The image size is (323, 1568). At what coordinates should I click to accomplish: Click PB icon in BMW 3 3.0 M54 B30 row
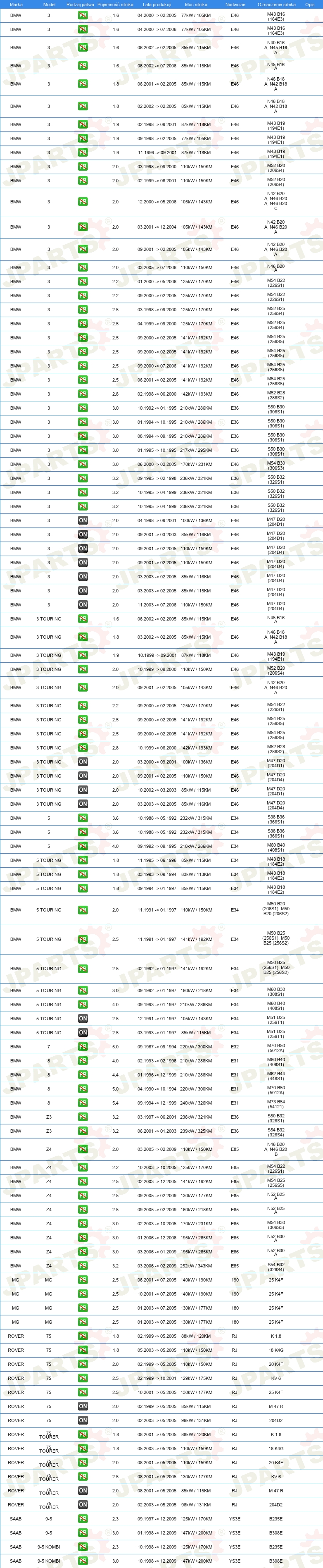point(83,464)
